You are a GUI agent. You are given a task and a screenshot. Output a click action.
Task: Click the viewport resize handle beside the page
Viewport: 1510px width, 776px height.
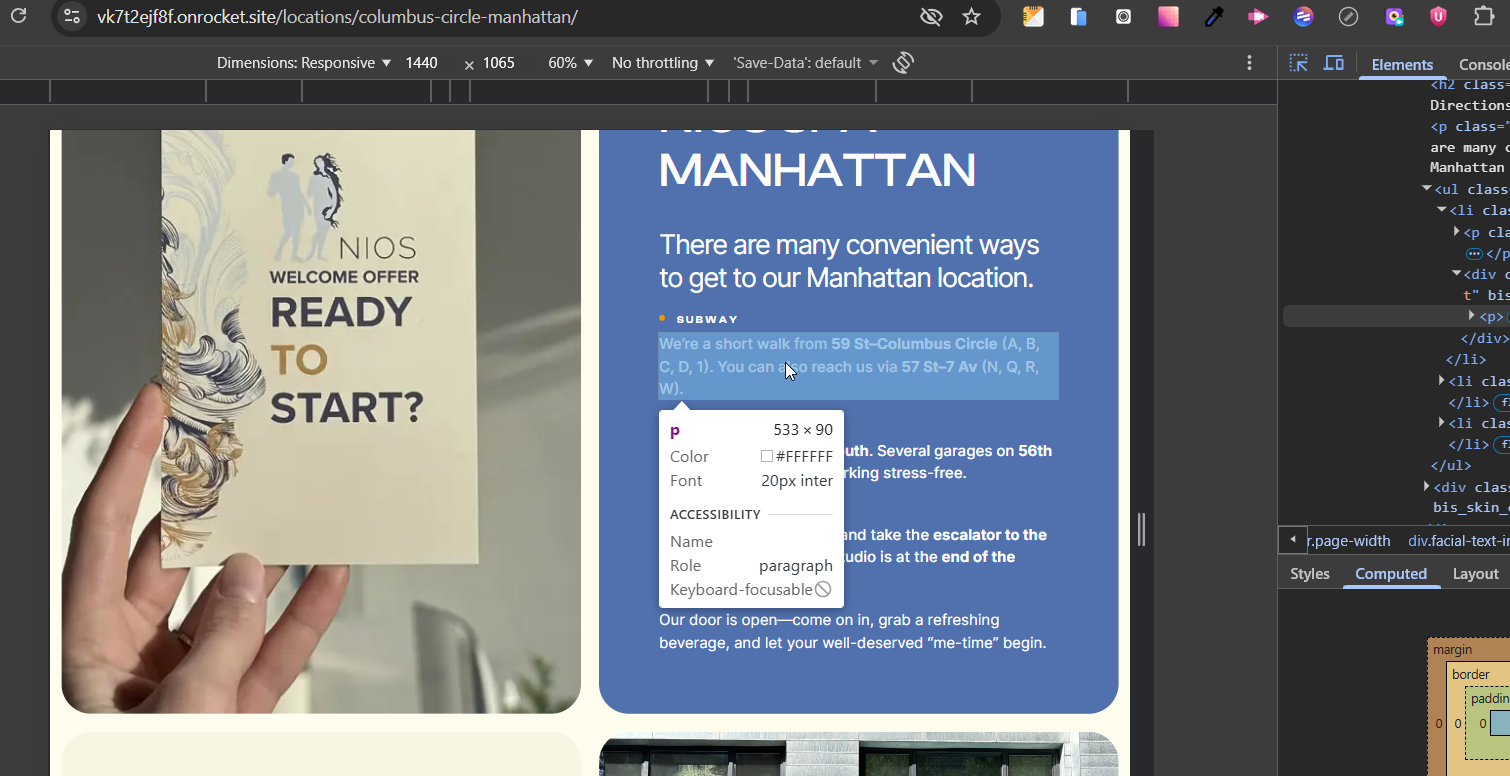1141,529
